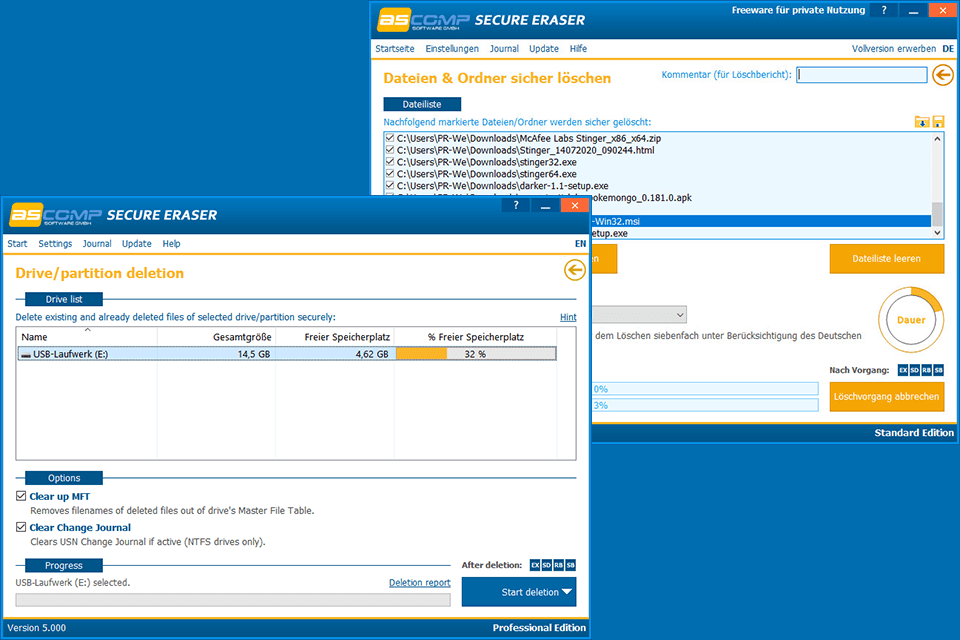Uncheck stinger32.exe in the file list

pyautogui.click(x=390, y=162)
